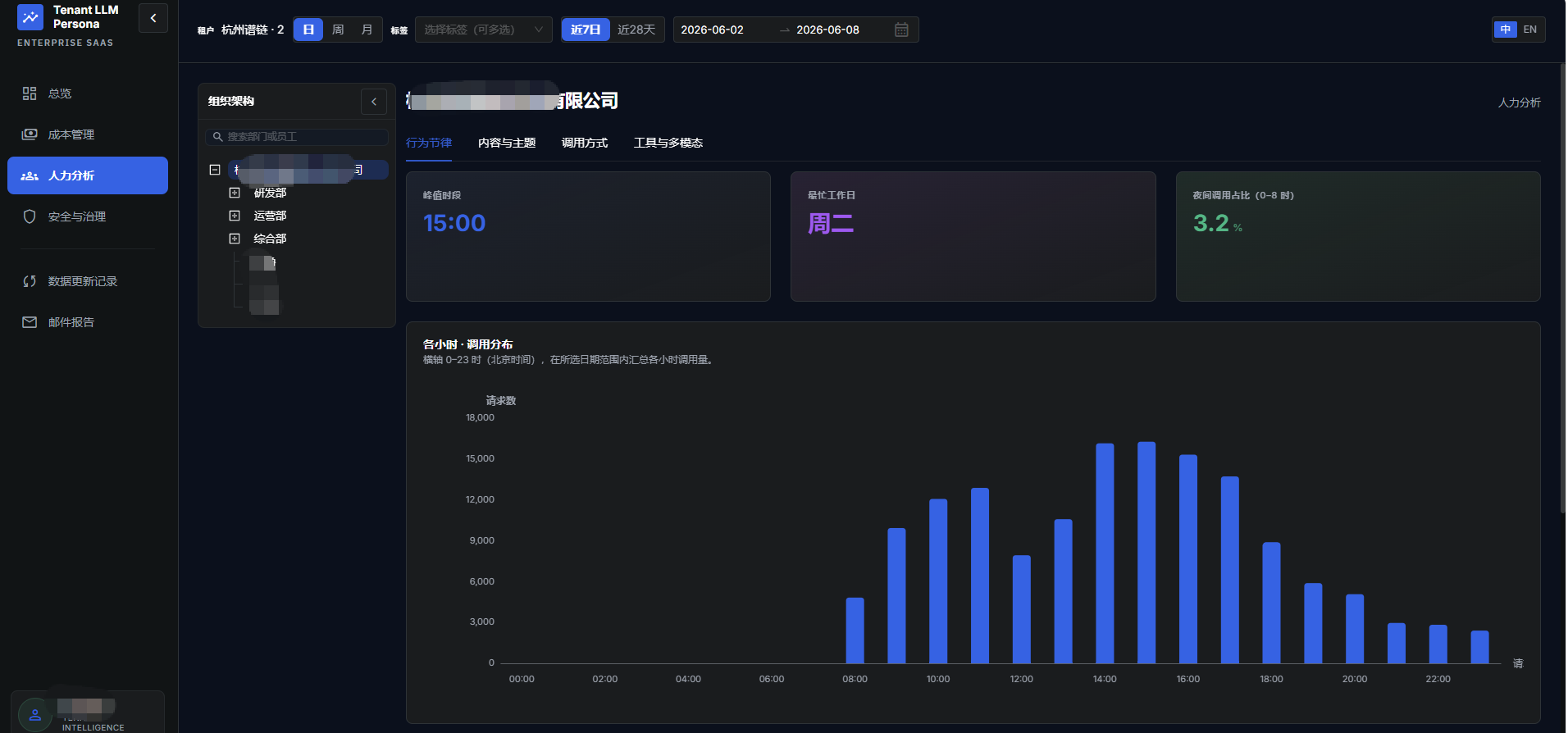
Task: Click the user avatar icon at bottom left
Action: pyautogui.click(x=35, y=714)
